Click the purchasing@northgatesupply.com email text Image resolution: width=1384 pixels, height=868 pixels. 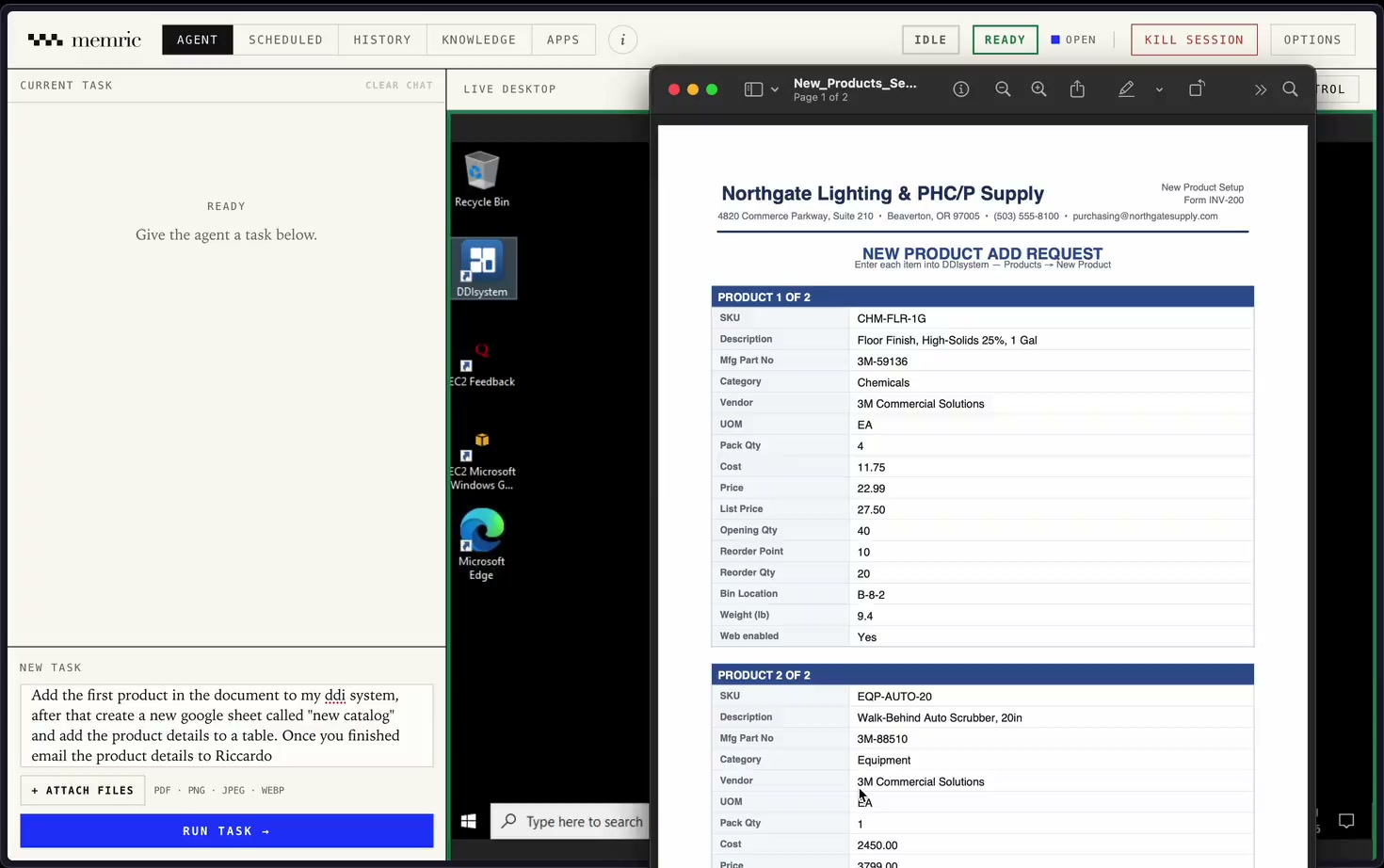1145,217
